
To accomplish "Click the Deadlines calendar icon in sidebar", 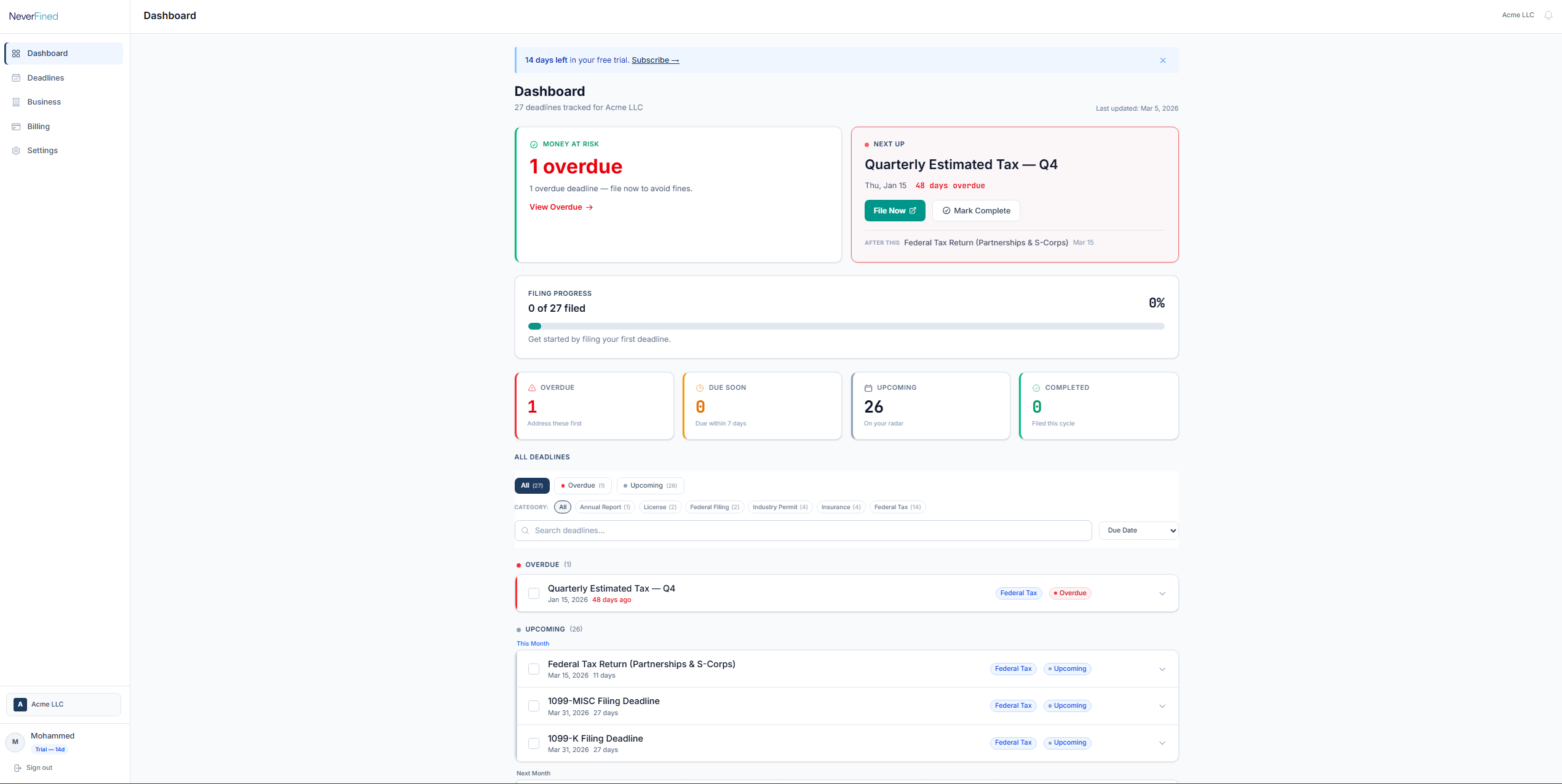I will coord(16,78).
